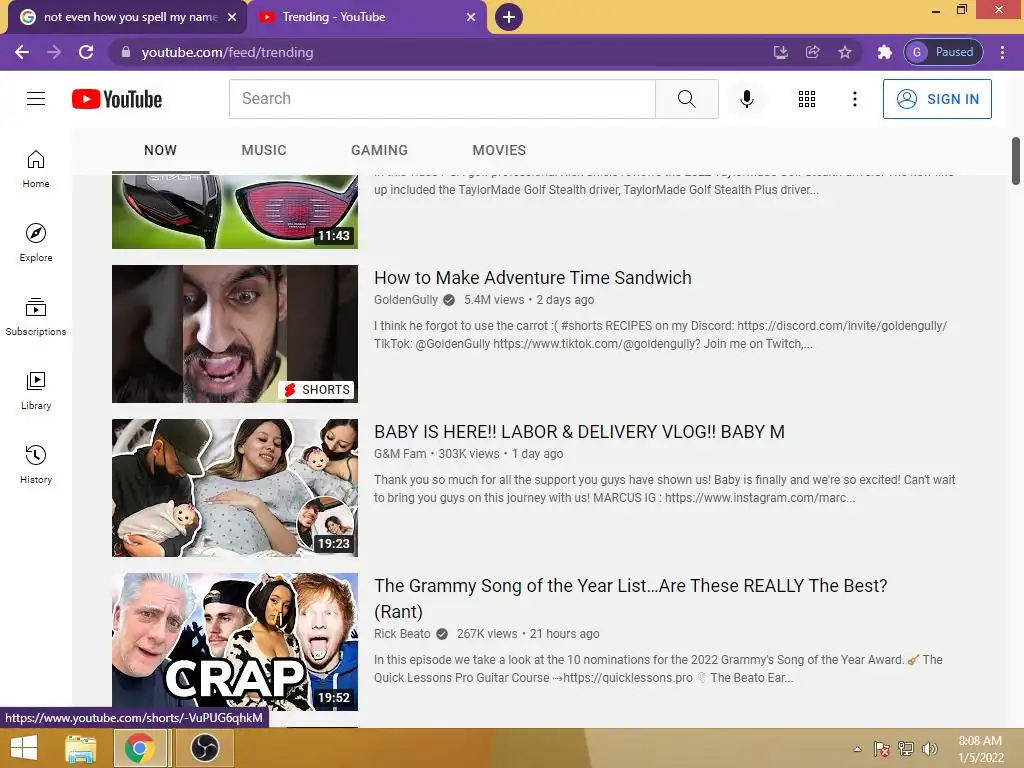Image resolution: width=1024 pixels, height=768 pixels.
Task: Open File Explorer from taskbar
Action: coord(81,748)
